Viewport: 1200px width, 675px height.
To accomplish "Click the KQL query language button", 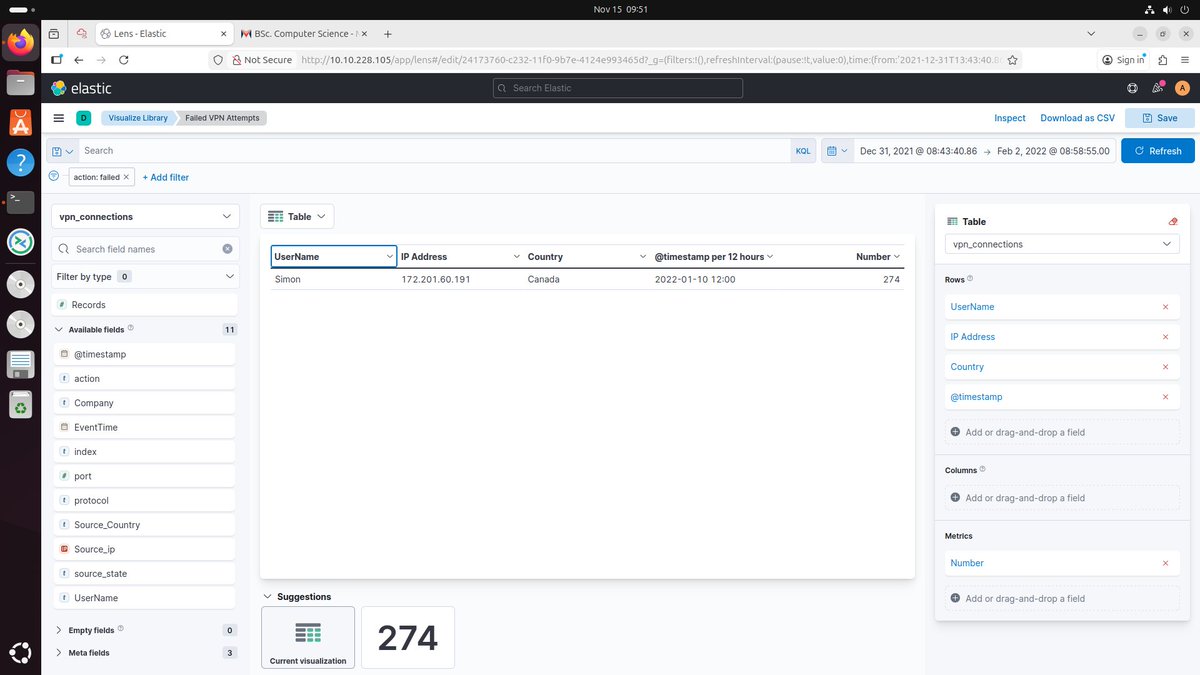I will tap(803, 150).
